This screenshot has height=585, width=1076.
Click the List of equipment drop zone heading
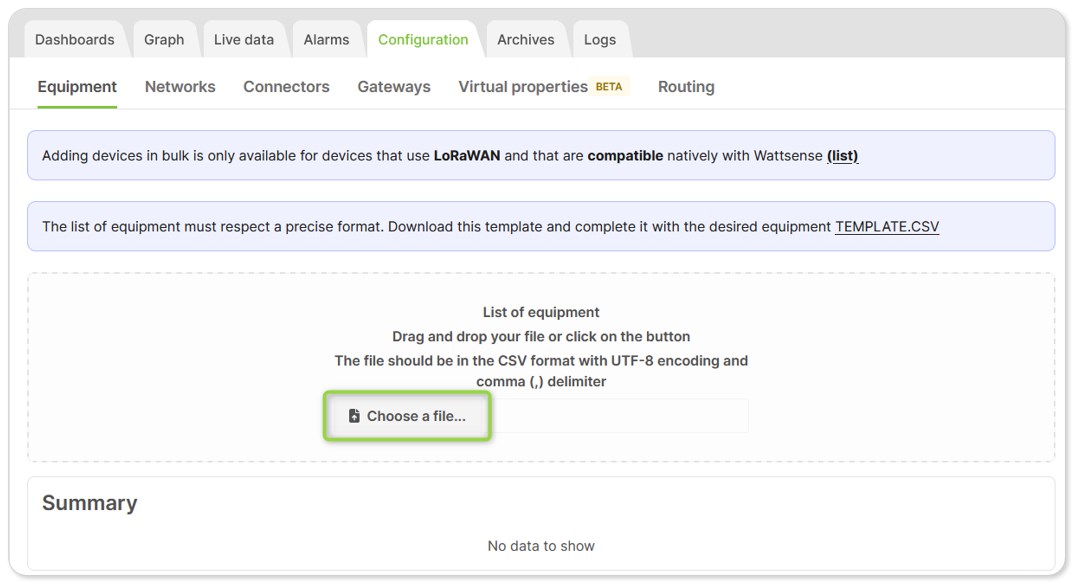[x=541, y=312]
